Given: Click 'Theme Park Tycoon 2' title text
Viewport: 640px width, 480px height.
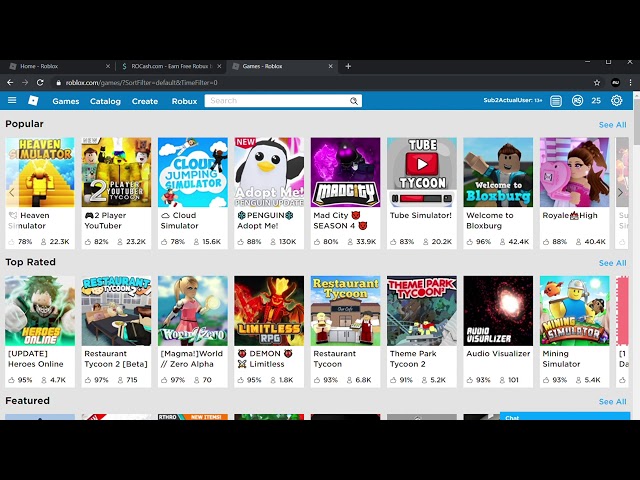Looking at the screenshot, I should point(413,359).
